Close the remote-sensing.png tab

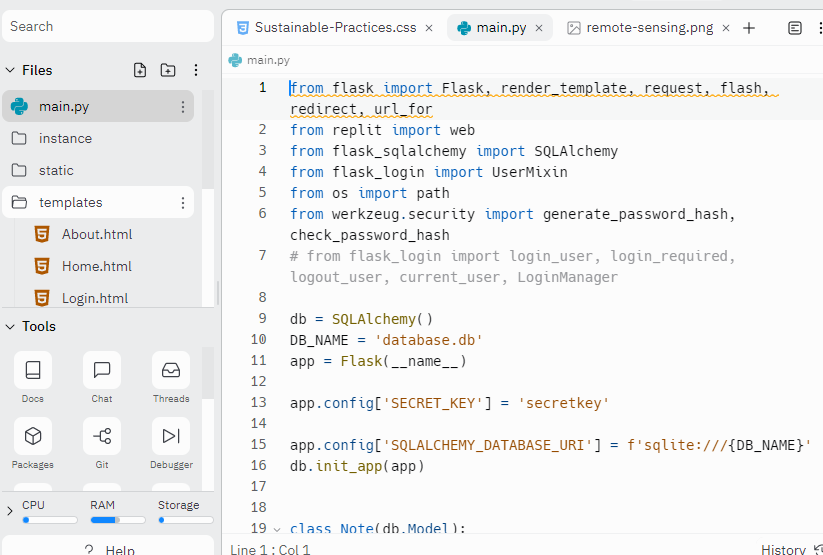726,28
